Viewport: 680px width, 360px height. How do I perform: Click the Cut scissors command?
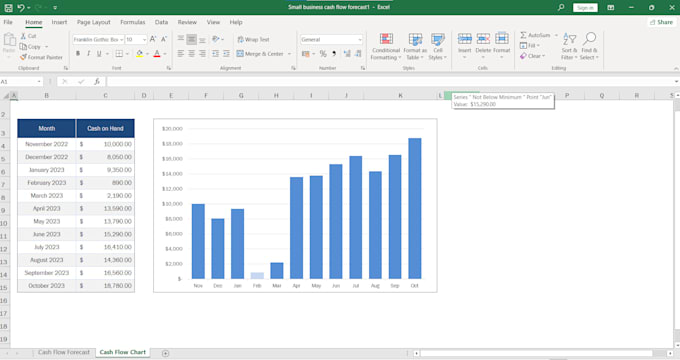[29, 36]
